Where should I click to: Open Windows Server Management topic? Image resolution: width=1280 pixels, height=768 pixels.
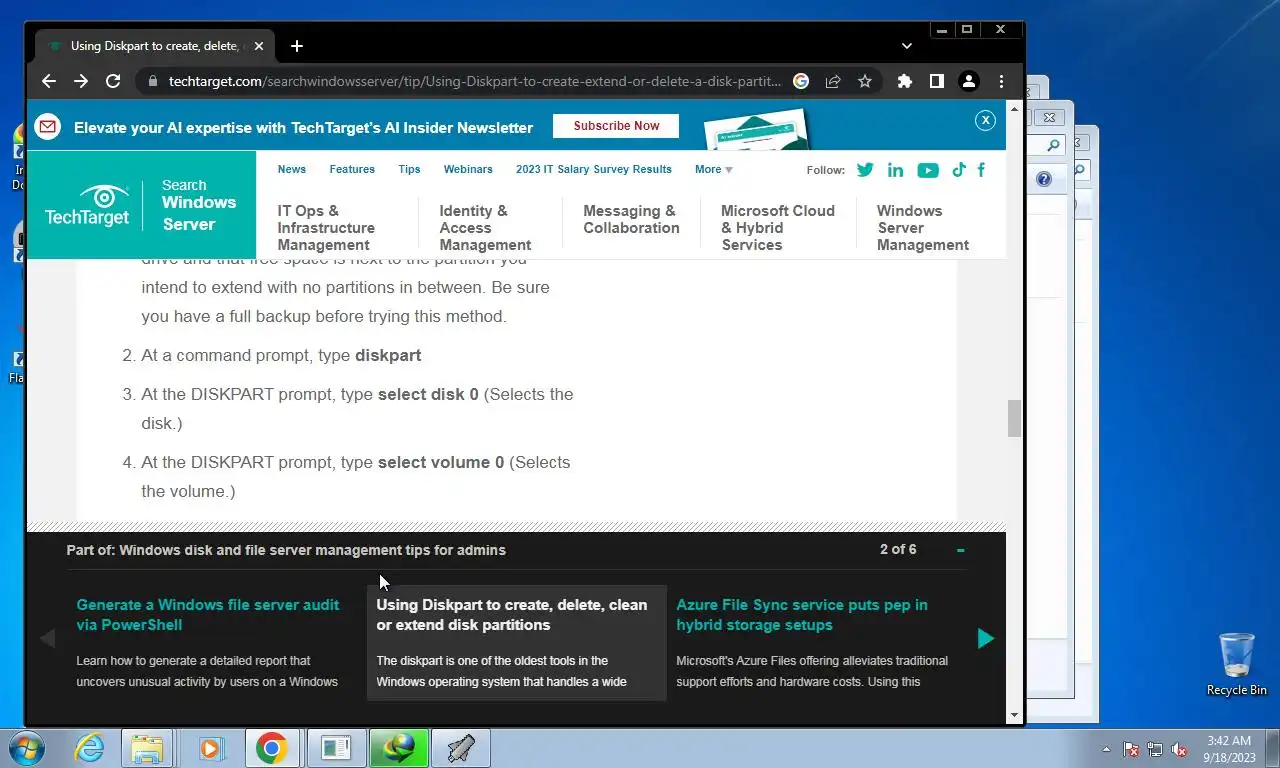pyautogui.click(x=923, y=228)
